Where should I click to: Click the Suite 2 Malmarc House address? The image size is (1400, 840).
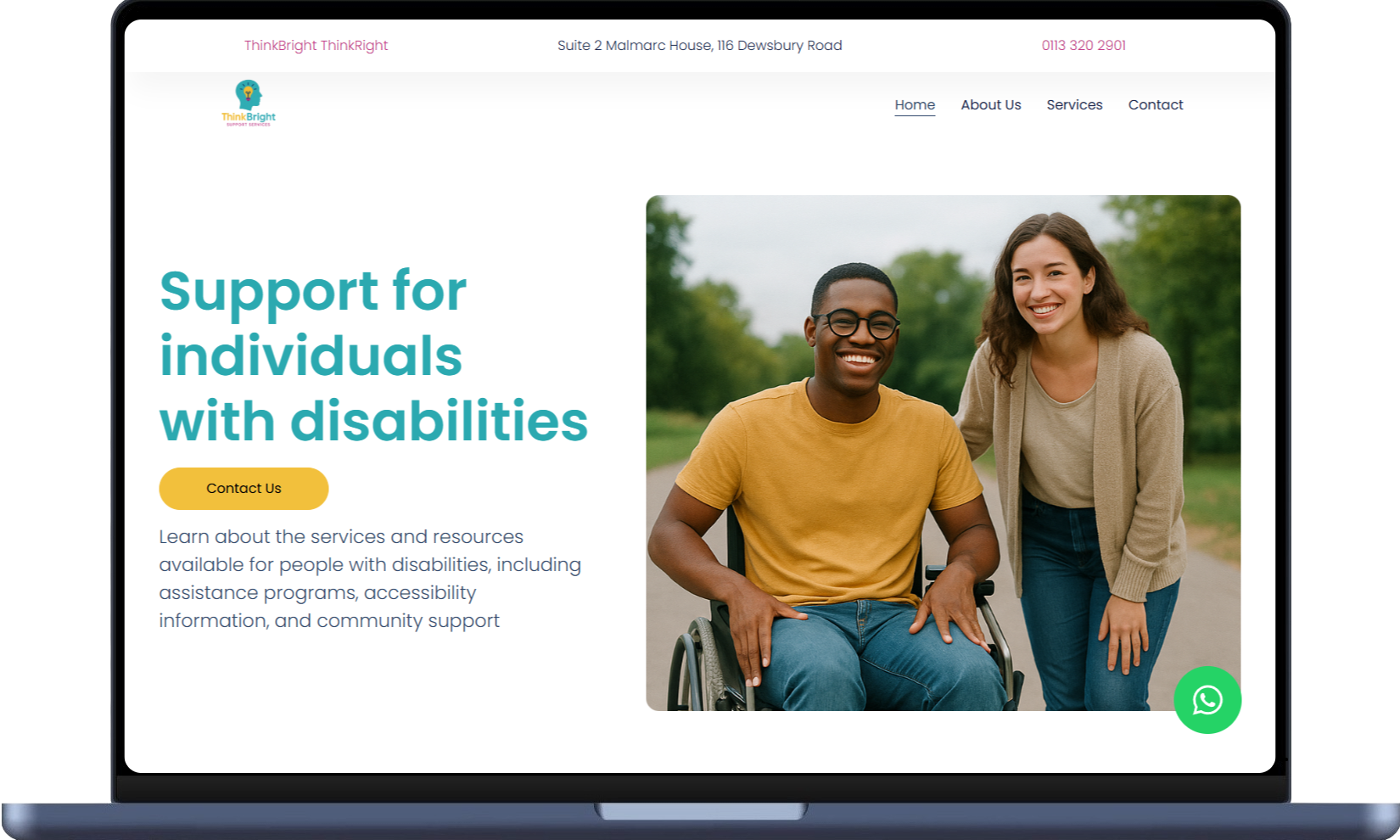tap(700, 45)
